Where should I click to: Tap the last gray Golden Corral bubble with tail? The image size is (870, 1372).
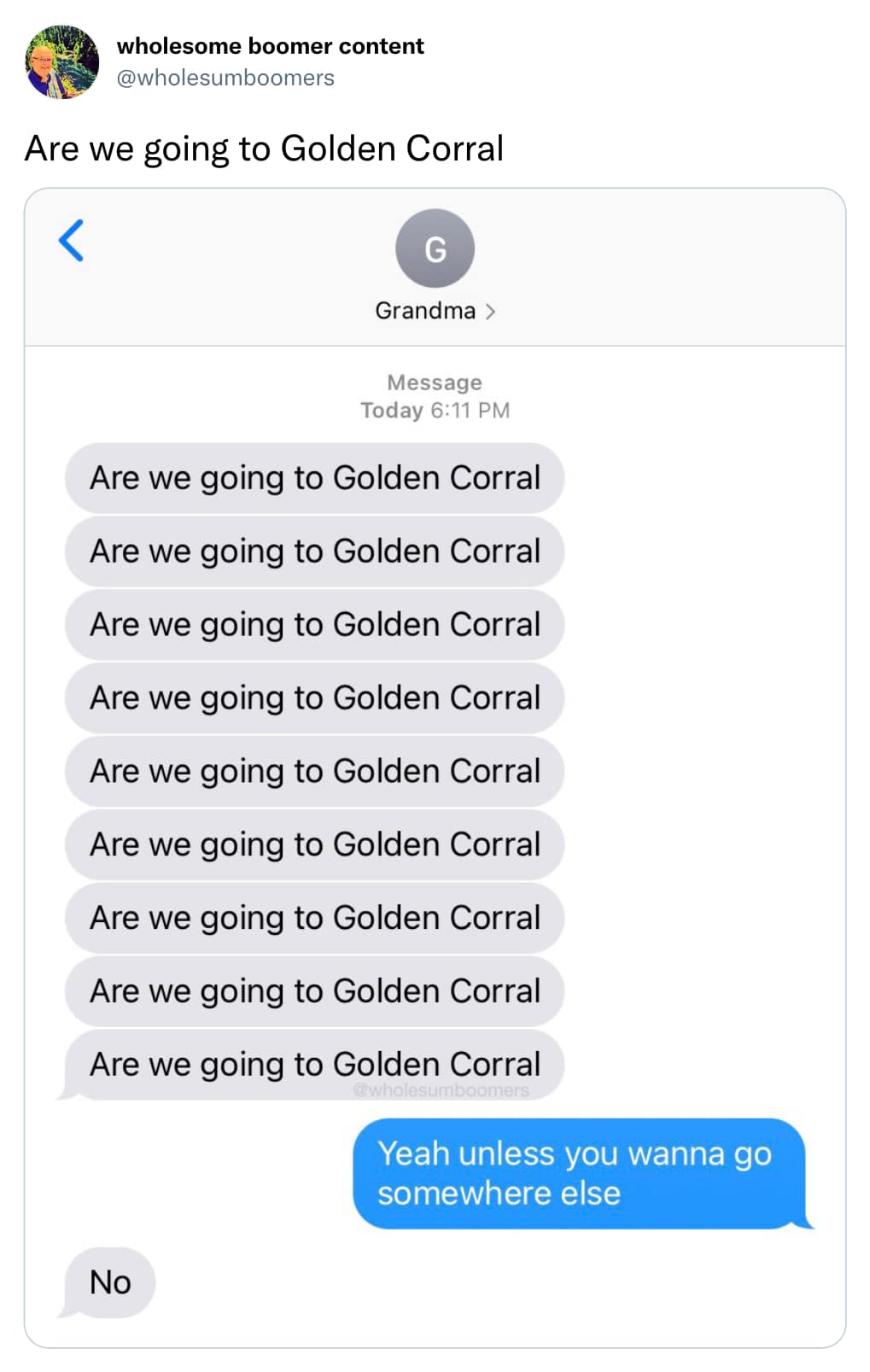(x=314, y=1064)
